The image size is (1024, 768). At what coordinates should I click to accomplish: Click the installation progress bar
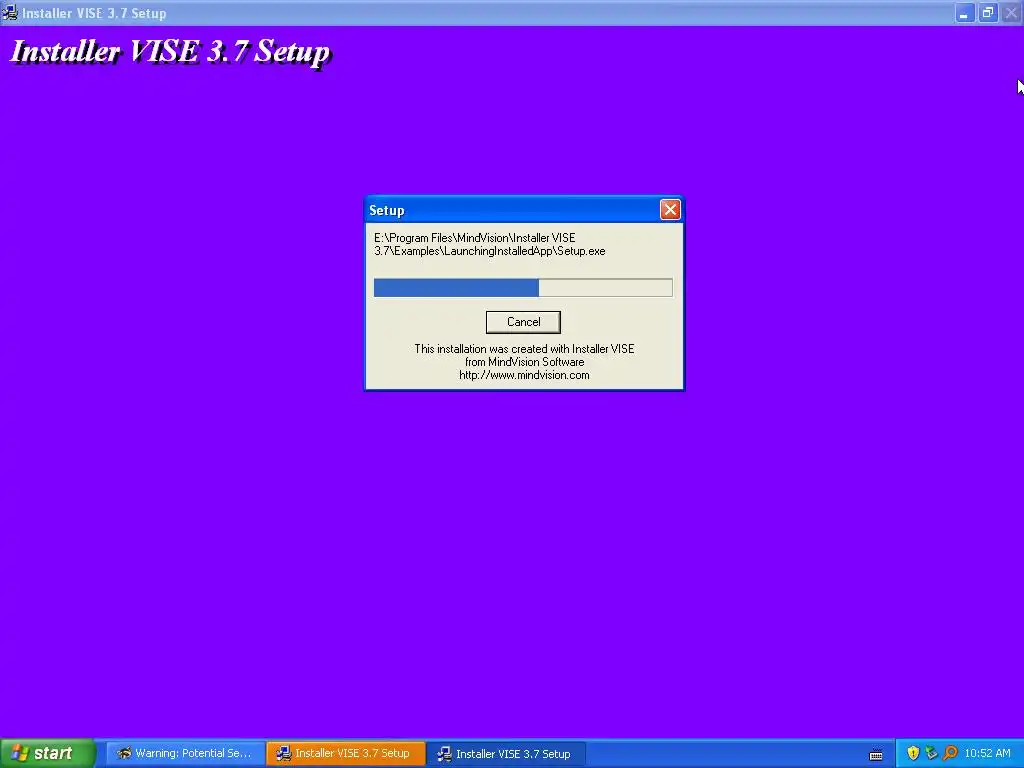(523, 287)
